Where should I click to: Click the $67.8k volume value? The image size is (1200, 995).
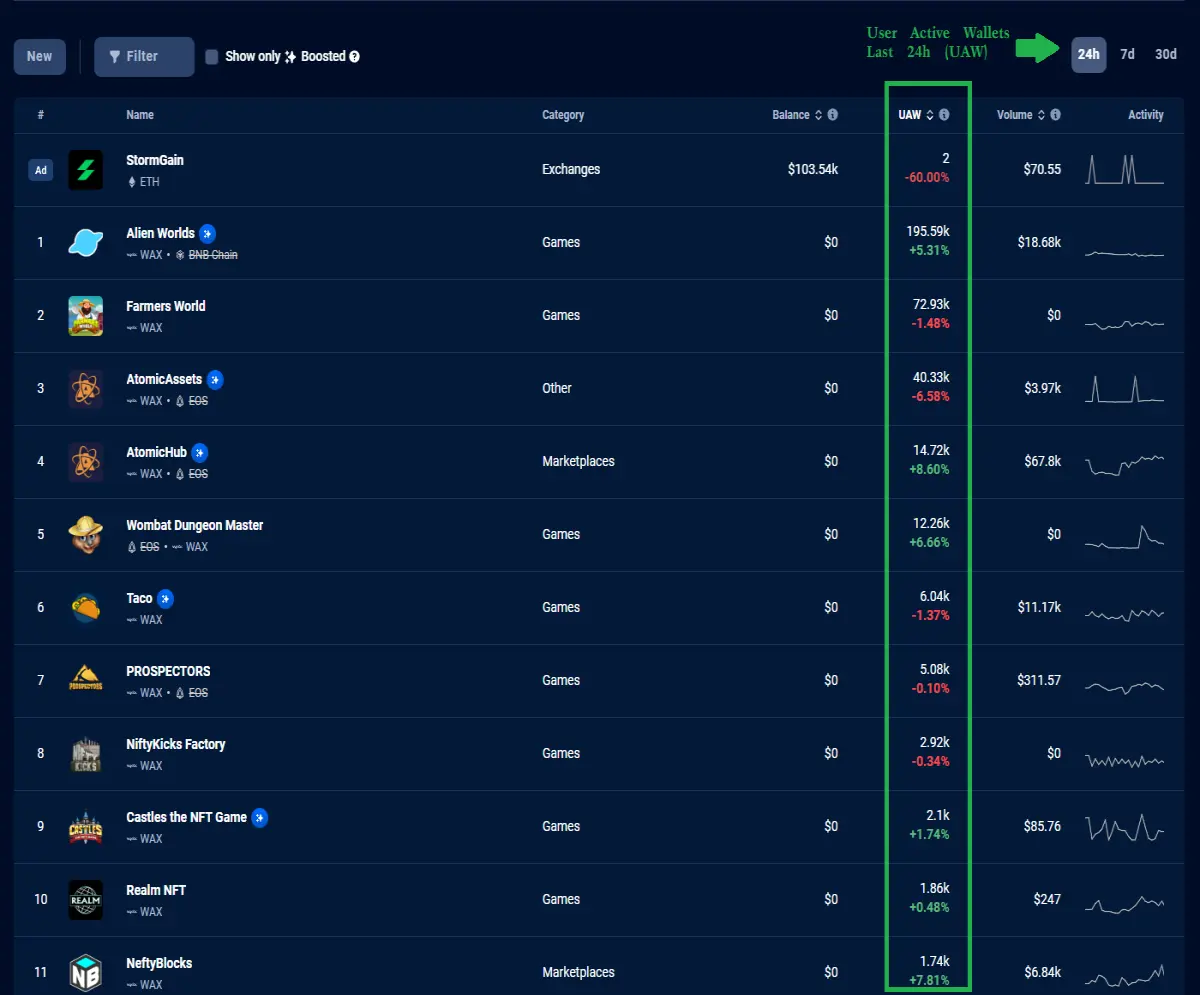1041,461
